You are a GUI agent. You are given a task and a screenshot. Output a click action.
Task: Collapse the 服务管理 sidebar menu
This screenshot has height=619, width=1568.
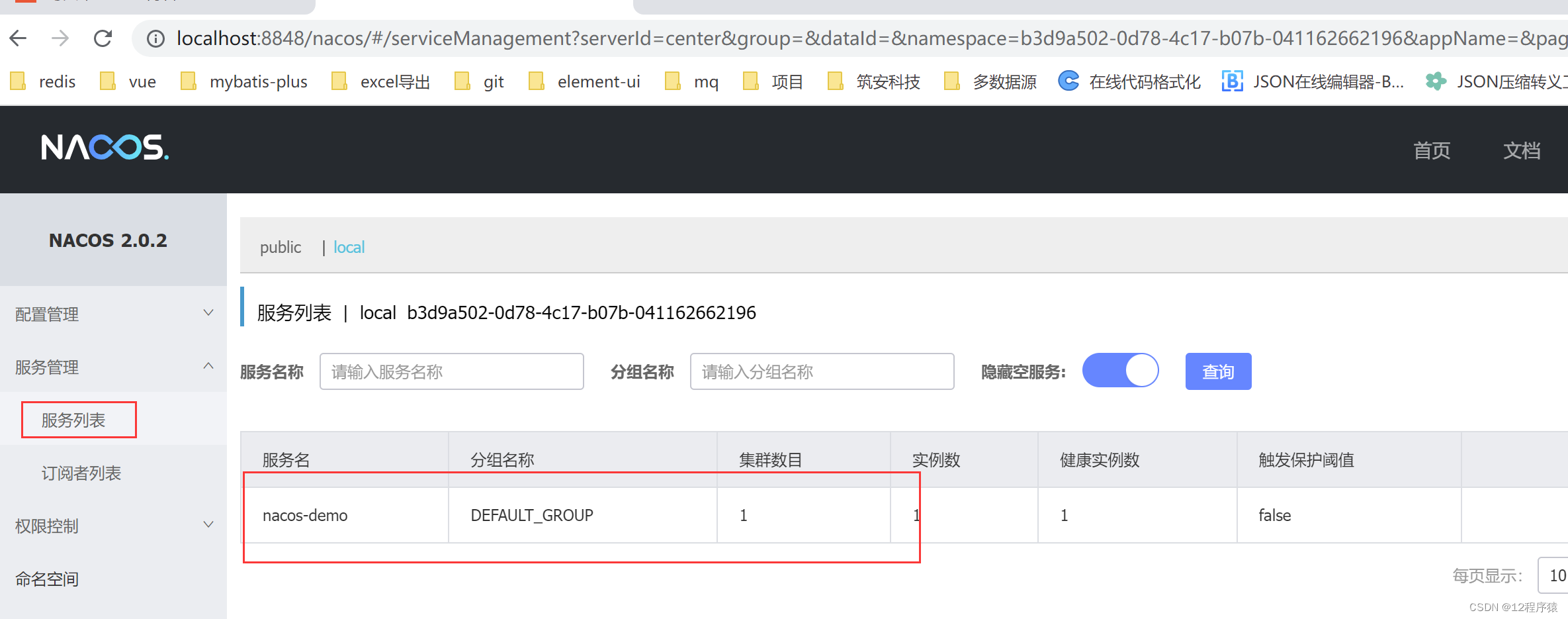point(113,367)
